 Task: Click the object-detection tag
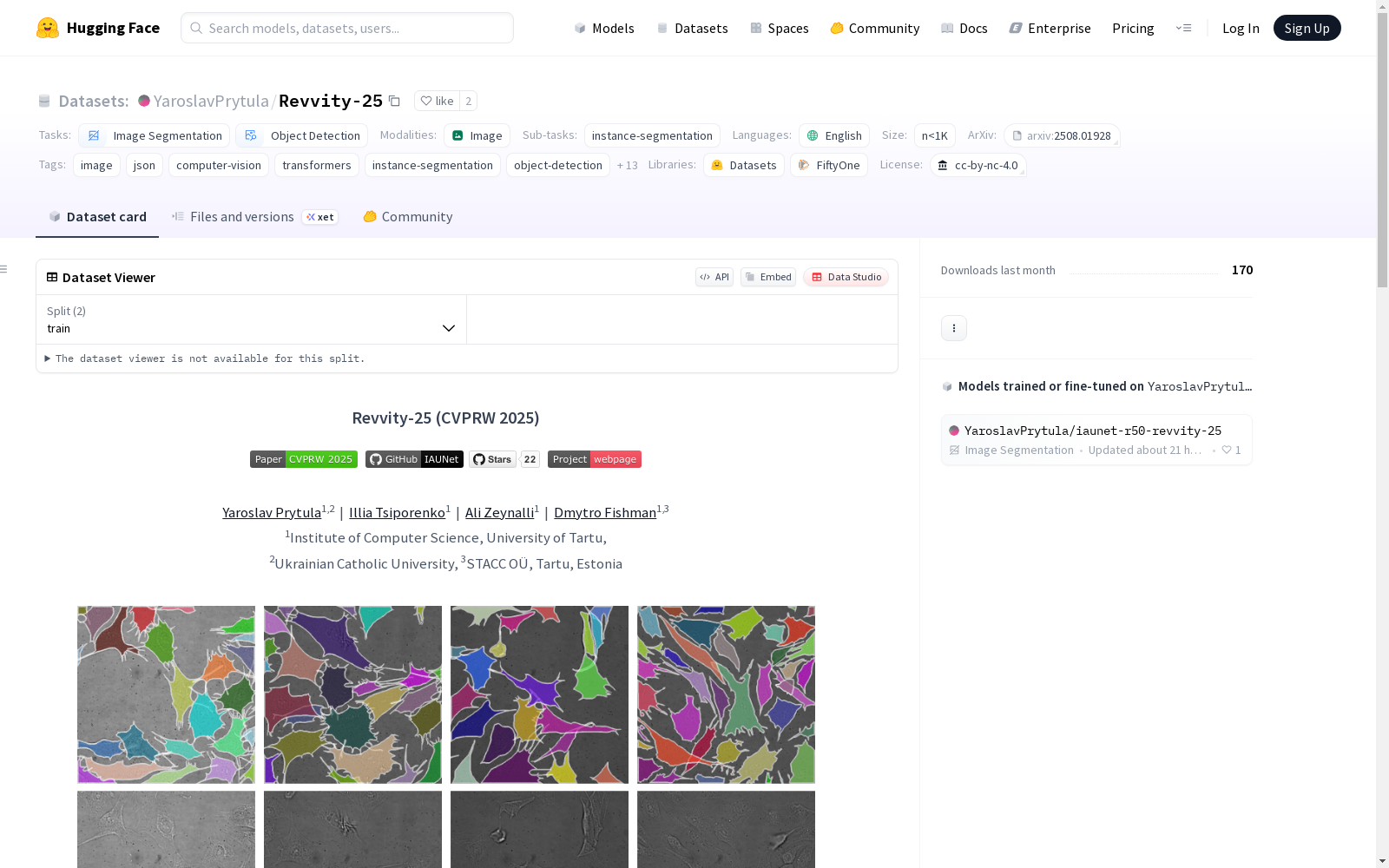tap(558, 165)
